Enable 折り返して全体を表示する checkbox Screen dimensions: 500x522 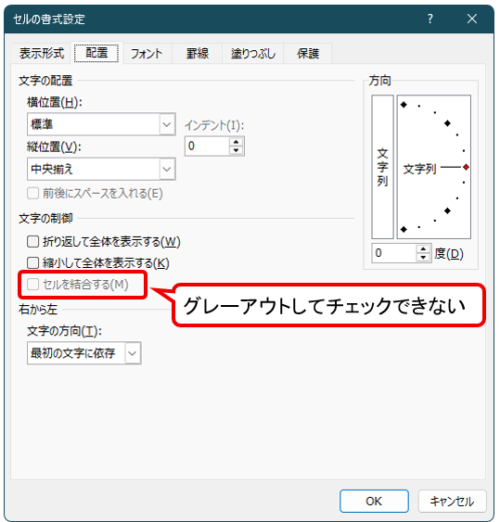pyautogui.click(x=33, y=241)
